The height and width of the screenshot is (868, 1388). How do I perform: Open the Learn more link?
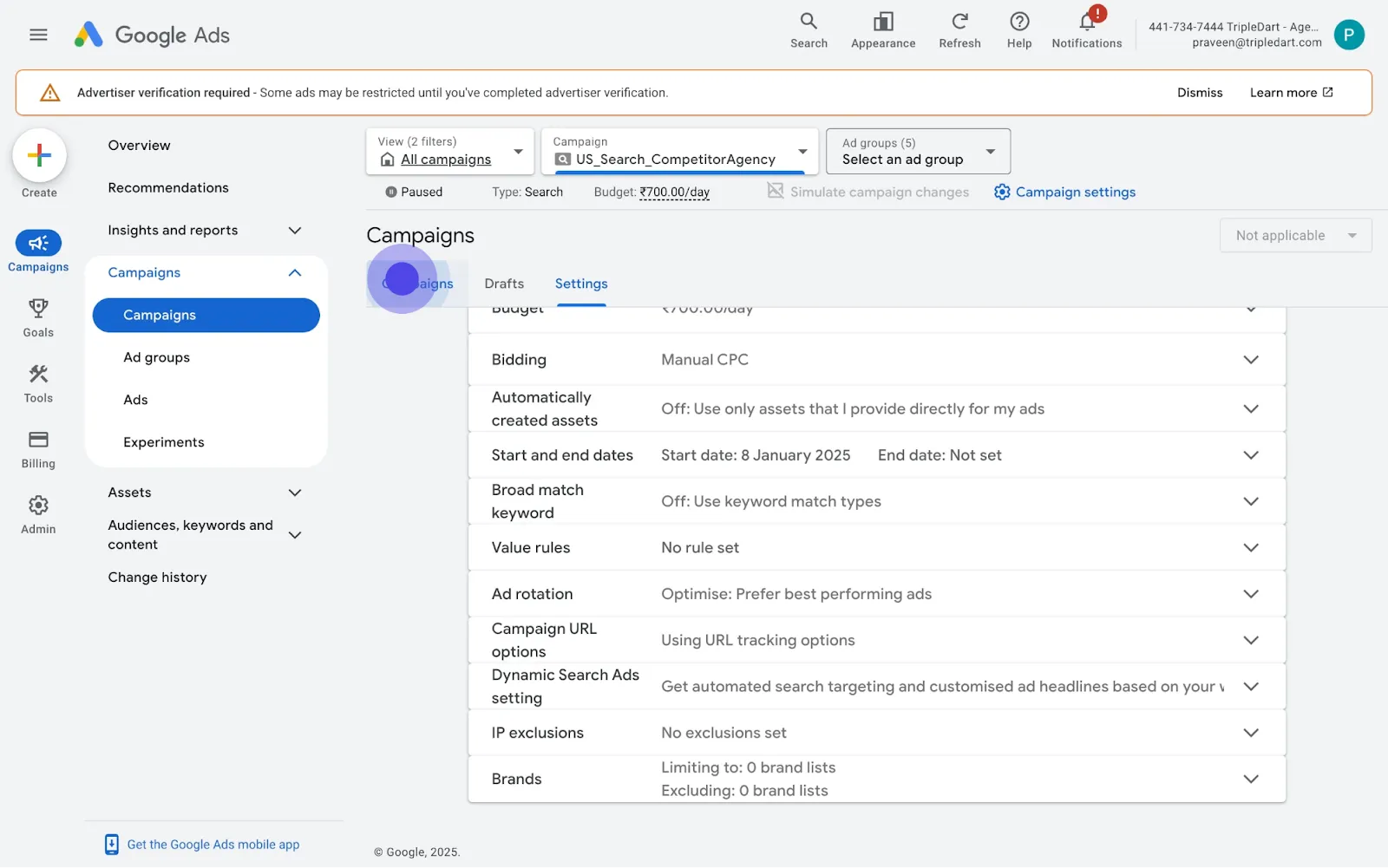pyautogui.click(x=1291, y=93)
